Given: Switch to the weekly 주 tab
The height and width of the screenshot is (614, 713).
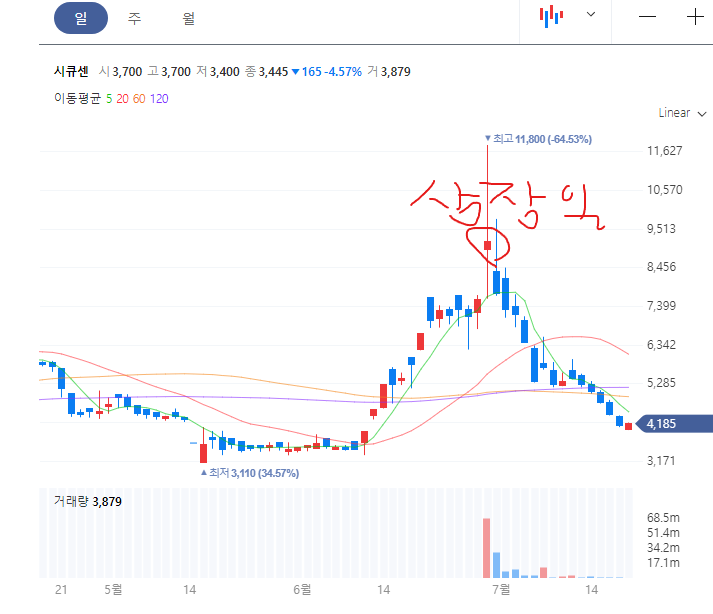Looking at the screenshot, I should [135, 18].
